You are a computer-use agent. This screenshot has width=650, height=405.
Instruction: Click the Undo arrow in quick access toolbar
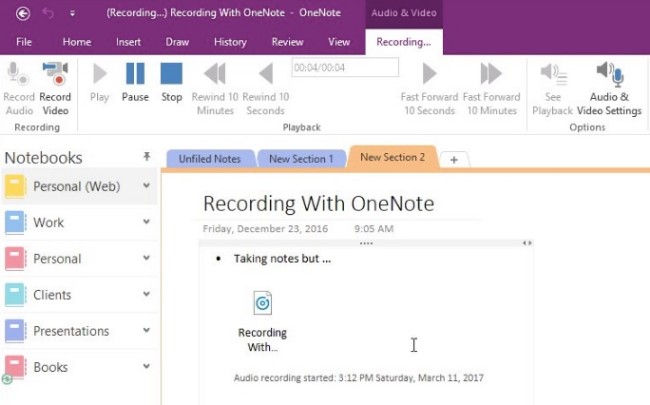pyautogui.click(x=48, y=13)
